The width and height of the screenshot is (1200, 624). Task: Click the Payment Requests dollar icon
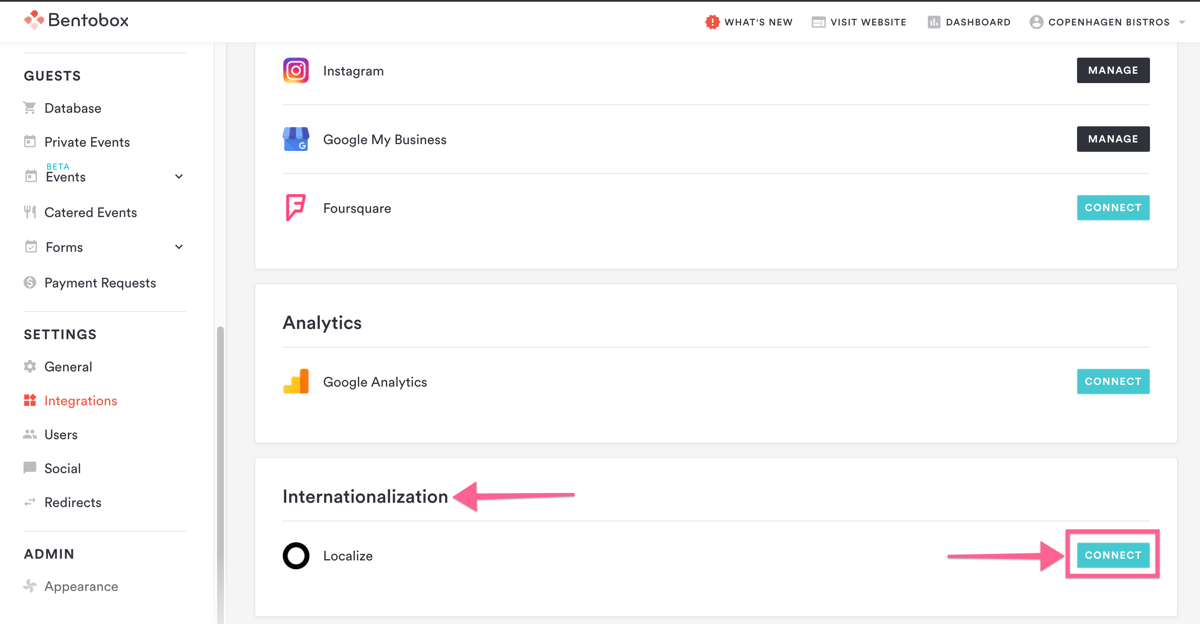coord(30,283)
